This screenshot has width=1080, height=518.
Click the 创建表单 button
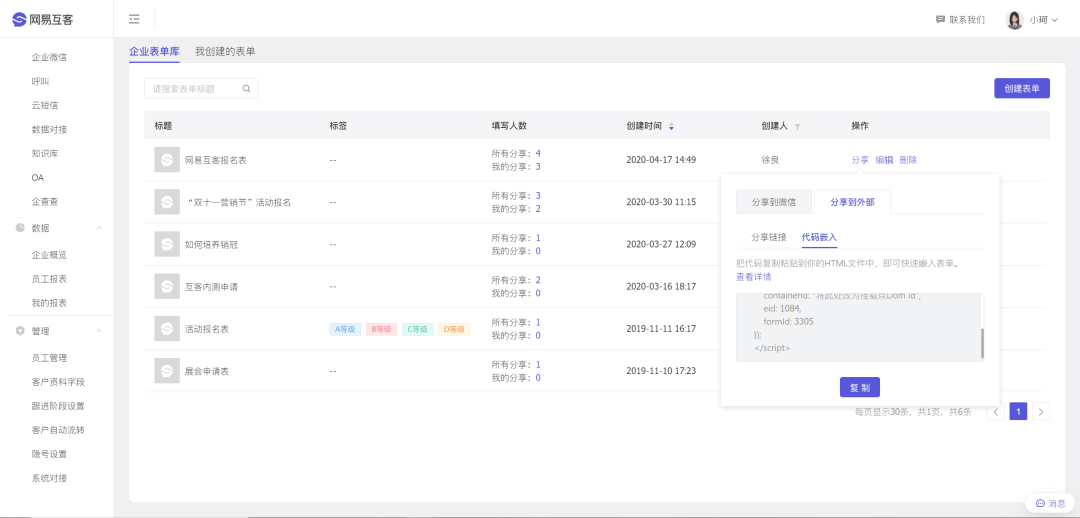click(x=1022, y=88)
